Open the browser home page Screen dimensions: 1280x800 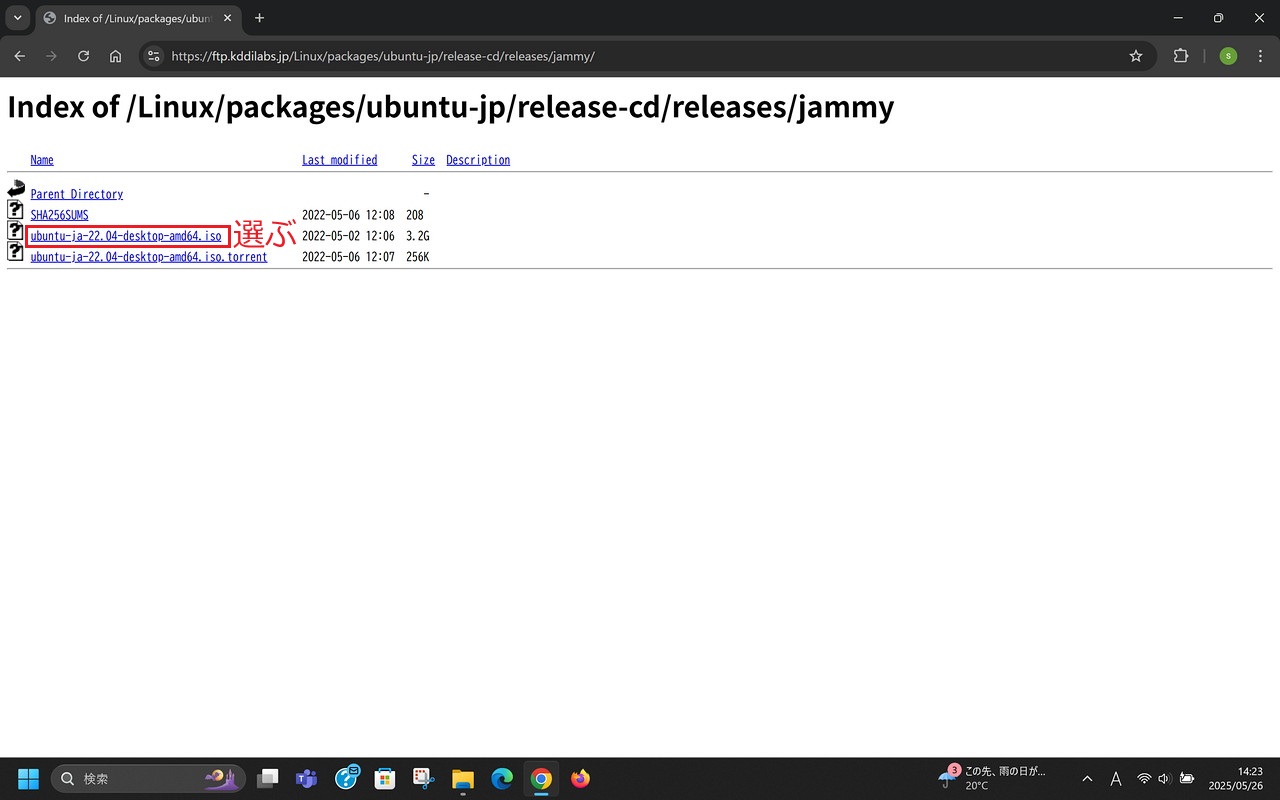coord(115,56)
